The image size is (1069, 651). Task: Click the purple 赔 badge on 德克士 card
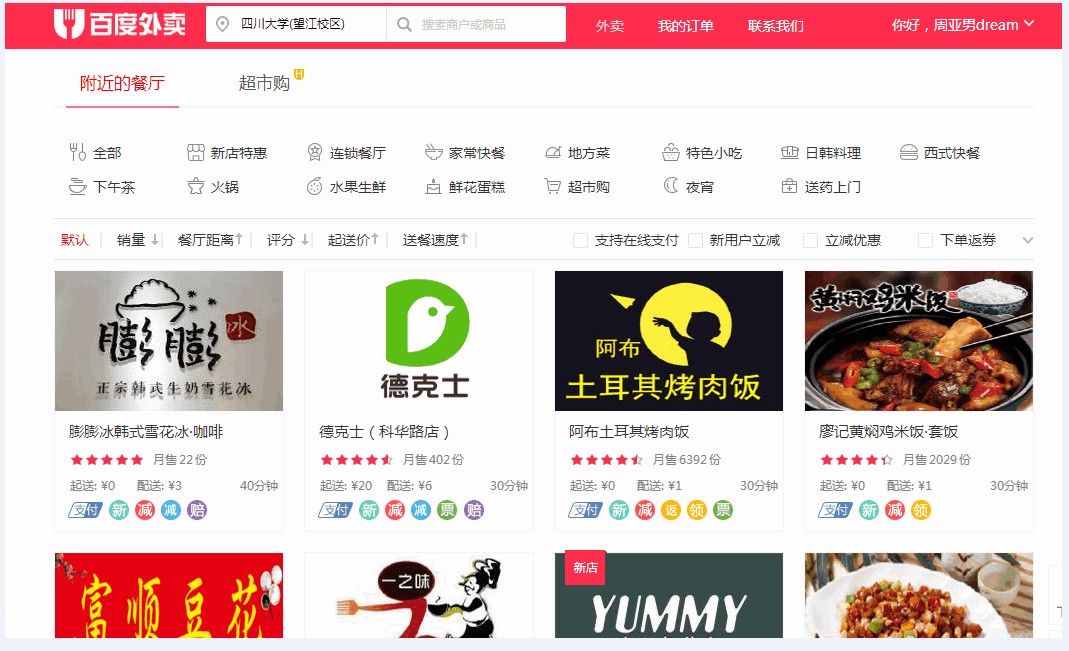[x=474, y=510]
